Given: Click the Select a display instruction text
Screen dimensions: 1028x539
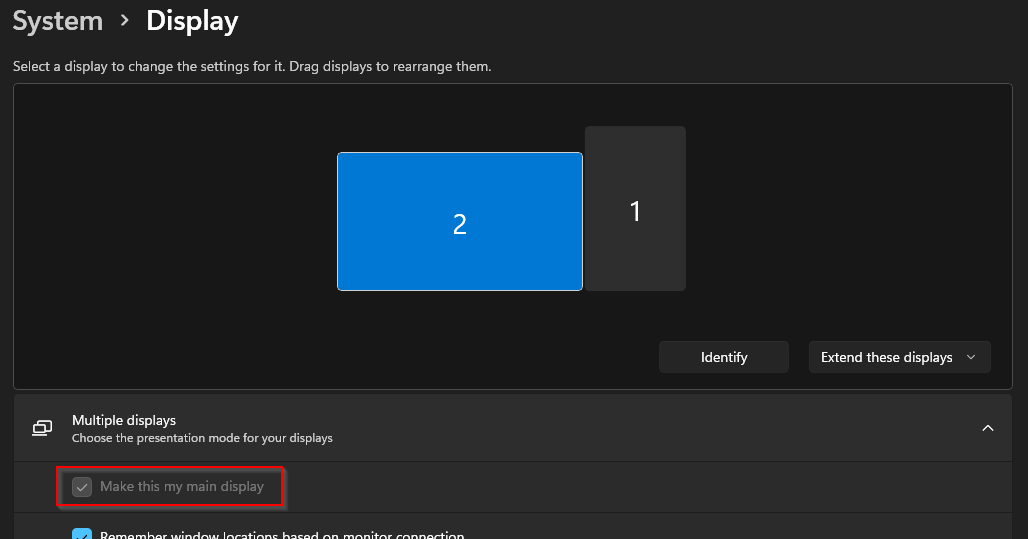Looking at the screenshot, I should [252, 67].
